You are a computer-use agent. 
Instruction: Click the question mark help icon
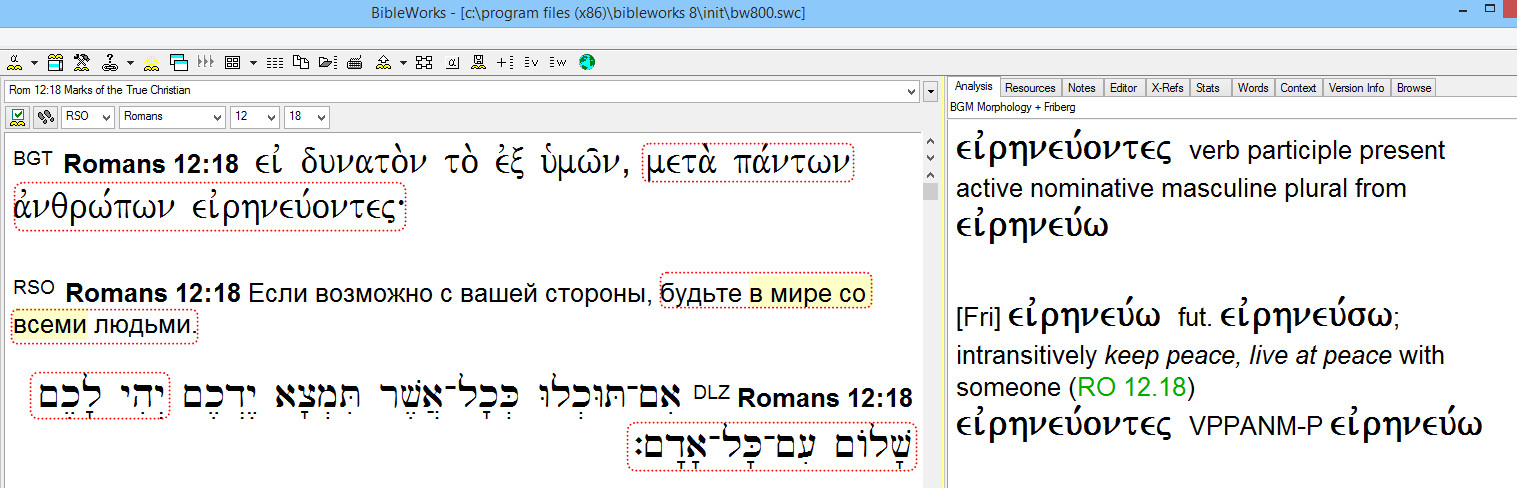tap(110, 62)
